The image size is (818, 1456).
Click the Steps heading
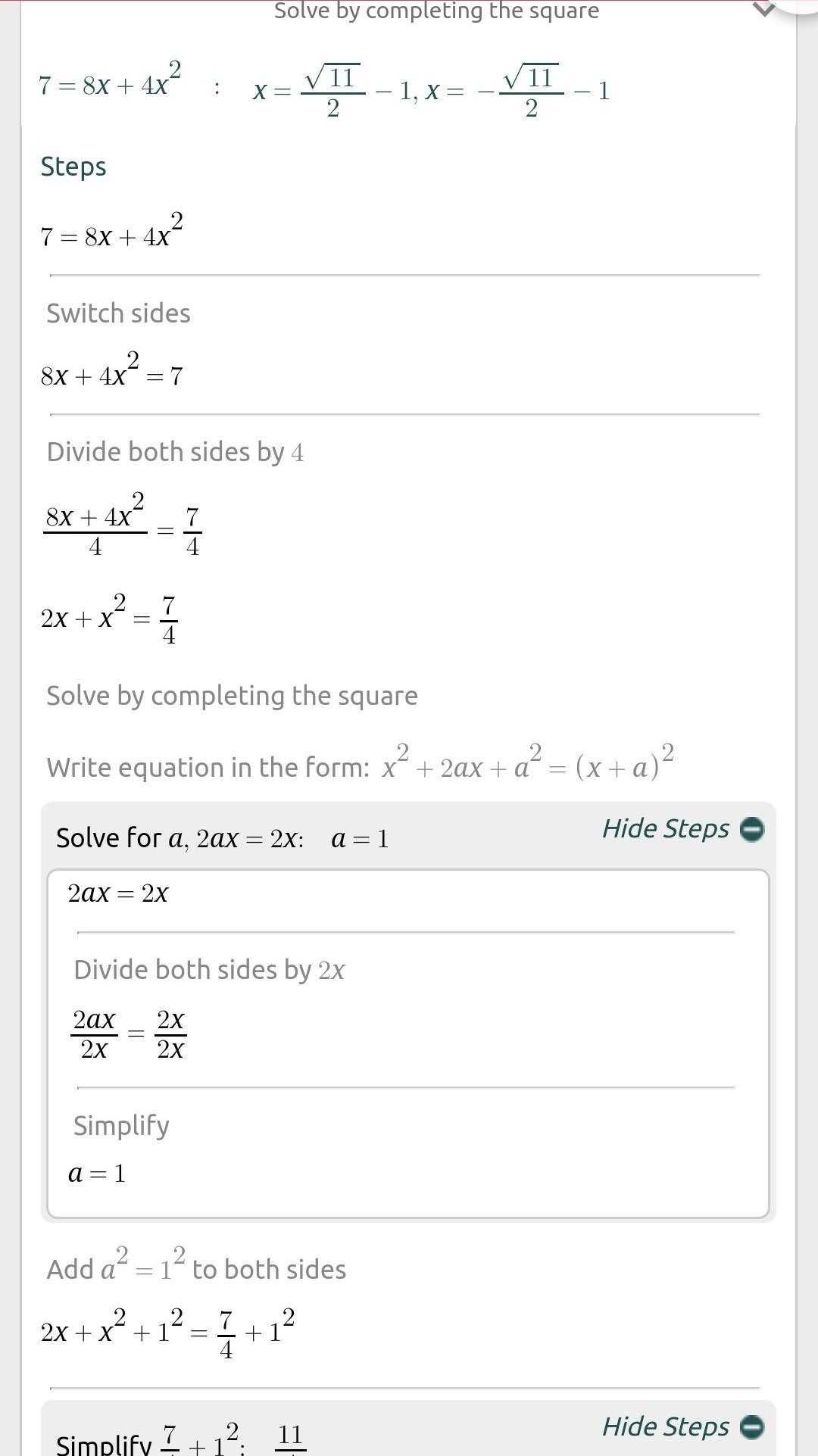[x=73, y=167]
